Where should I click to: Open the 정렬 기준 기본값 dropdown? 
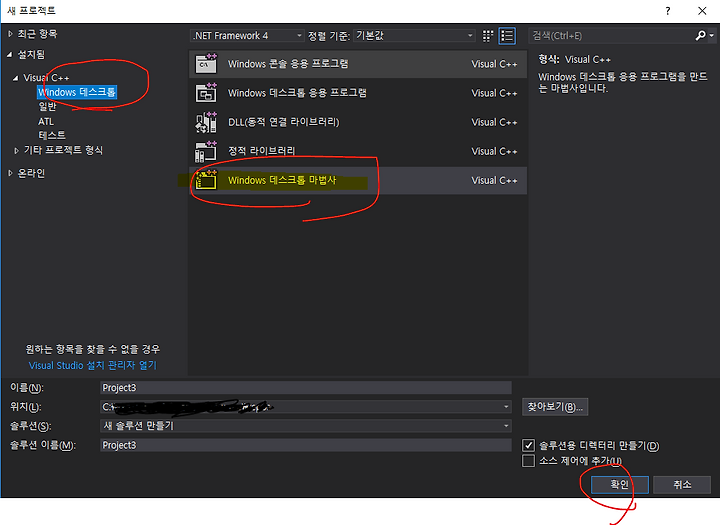tap(414, 35)
